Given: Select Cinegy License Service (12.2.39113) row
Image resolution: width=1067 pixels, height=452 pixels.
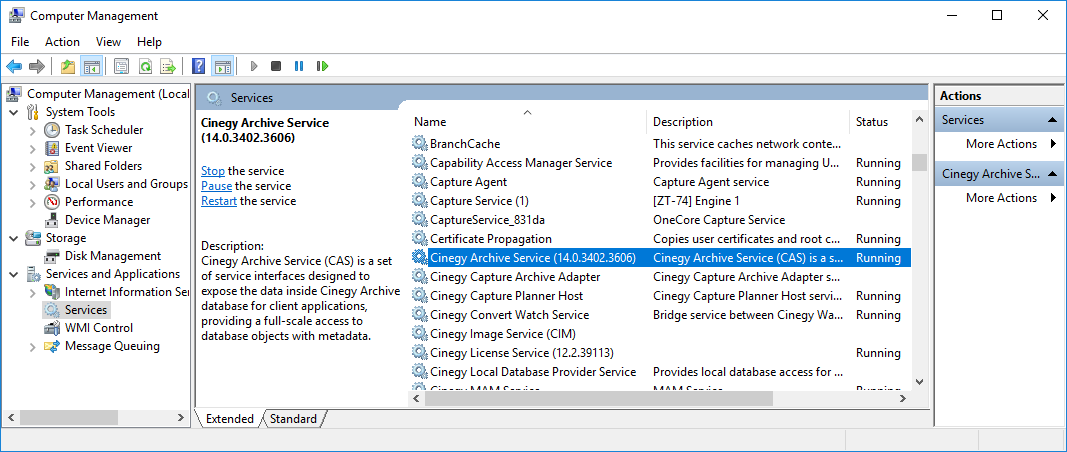Looking at the screenshot, I should [661, 353].
